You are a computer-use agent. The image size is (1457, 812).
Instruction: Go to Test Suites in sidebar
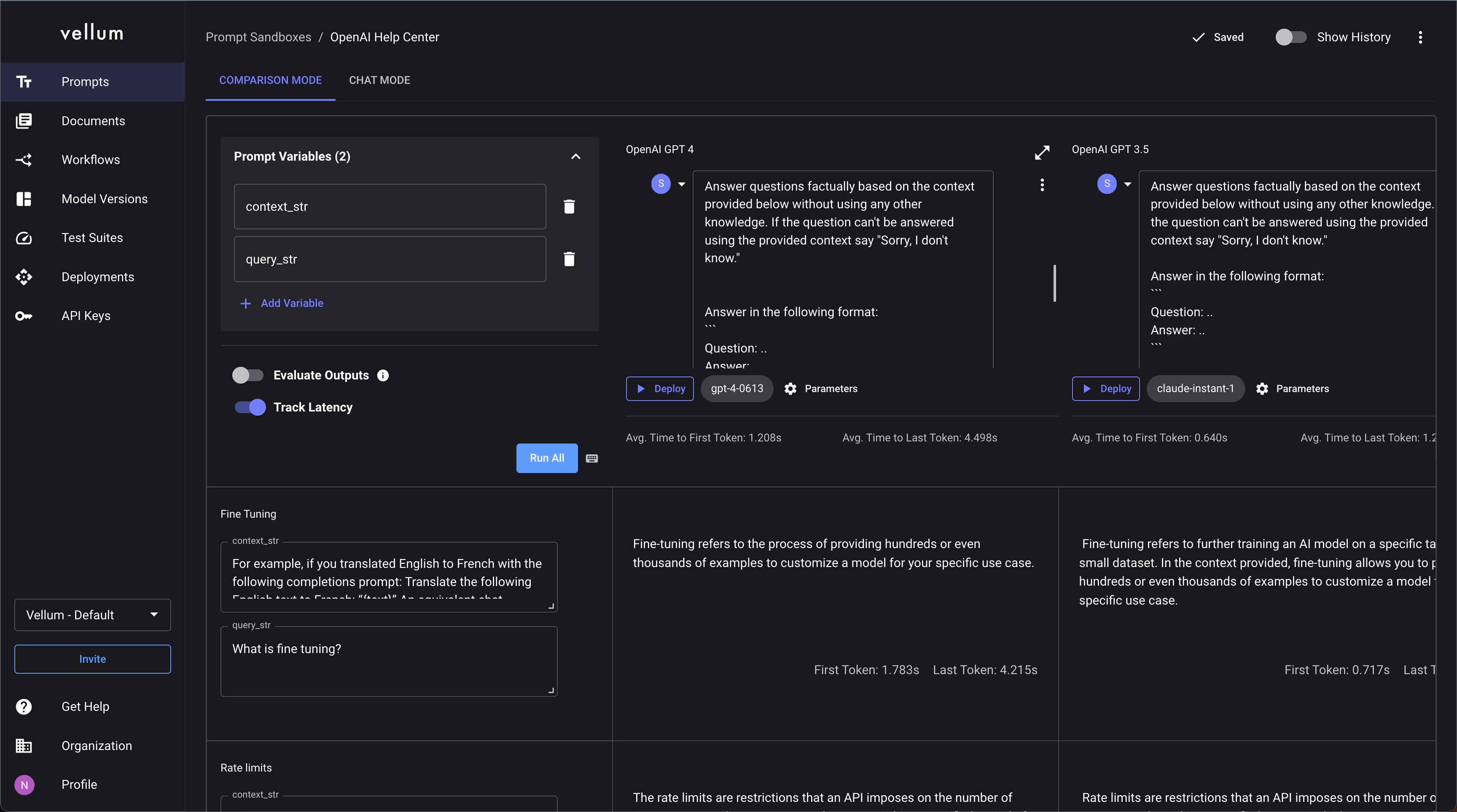[92, 237]
